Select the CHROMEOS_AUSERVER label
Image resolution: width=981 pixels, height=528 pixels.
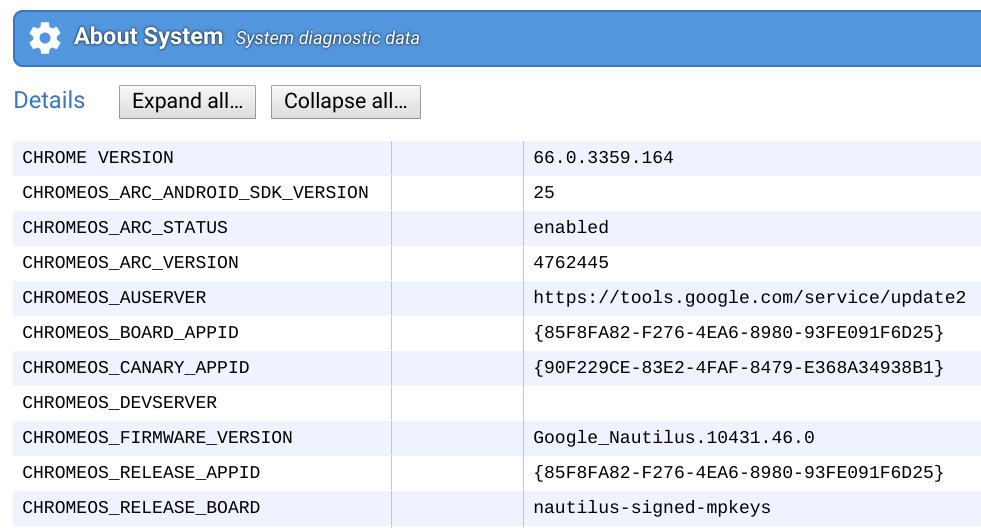pyautogui.click(x=114, y=298)
